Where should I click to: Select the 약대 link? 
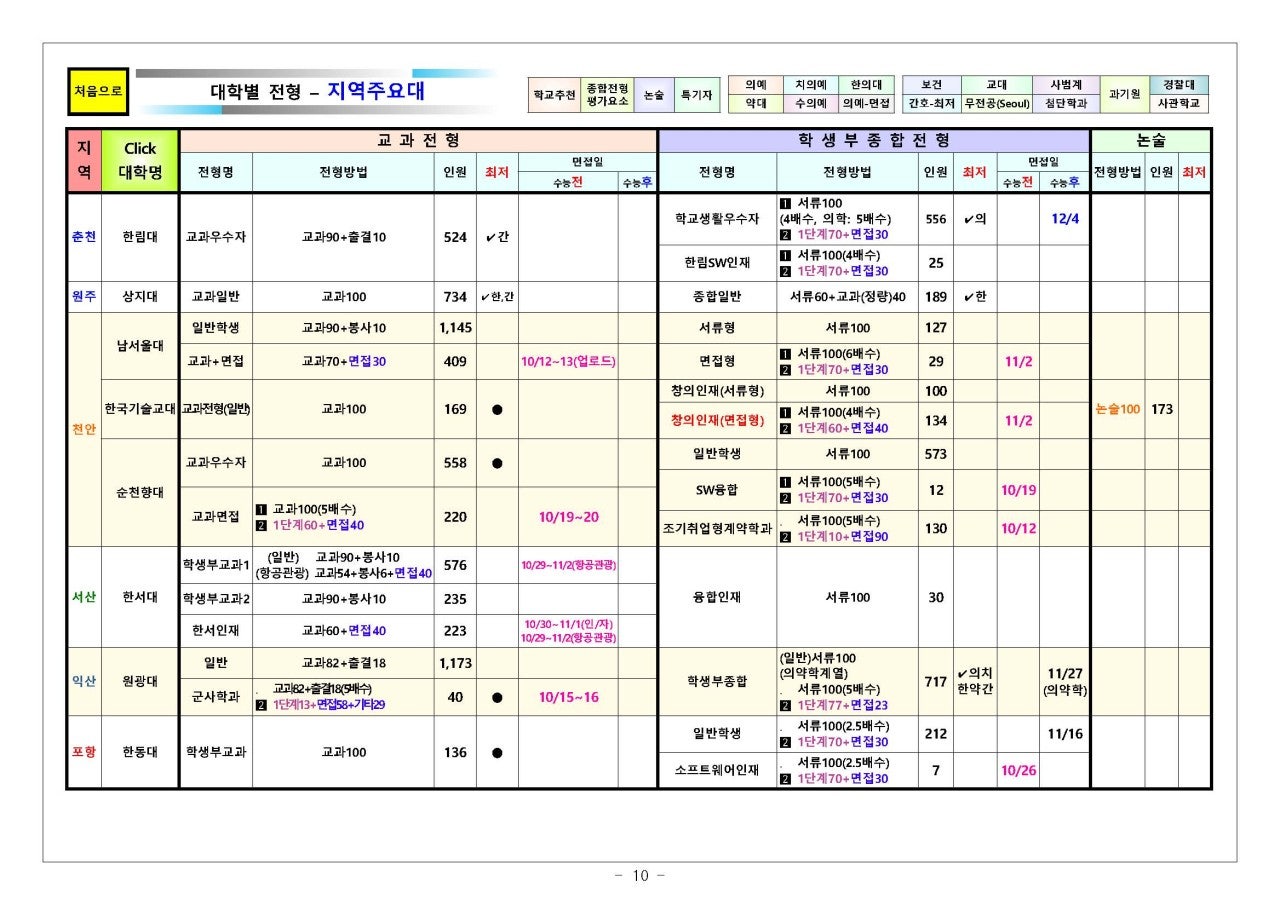pos(755,104)
